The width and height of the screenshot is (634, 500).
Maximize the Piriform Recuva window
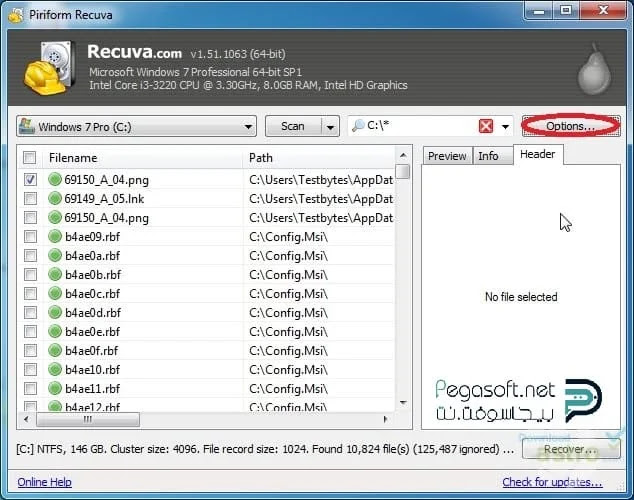click(x=566, y=11)
